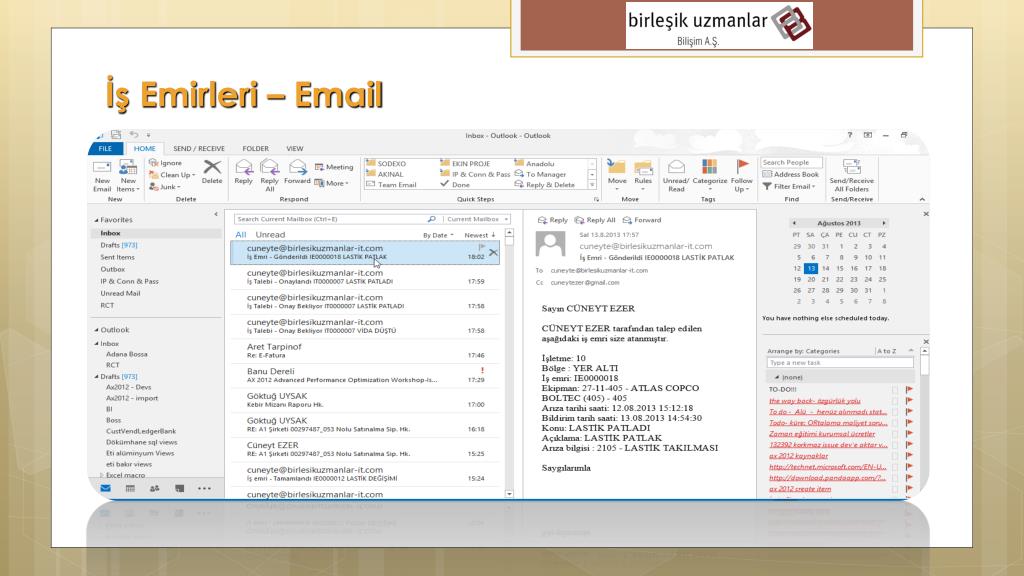Show All messages filter
This screenshot has width=1024, height=576.
pyautogui.click(x=241, y=235)
